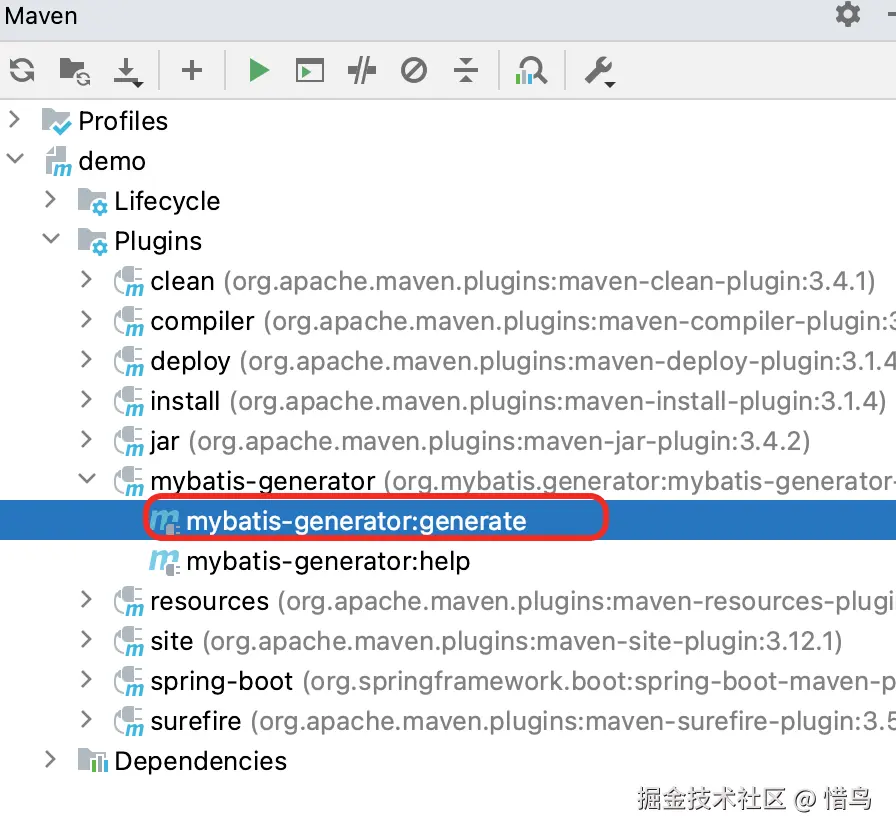Download sources and documentation icon
Viewport: 896px width, 836px height.
[128, 72]
